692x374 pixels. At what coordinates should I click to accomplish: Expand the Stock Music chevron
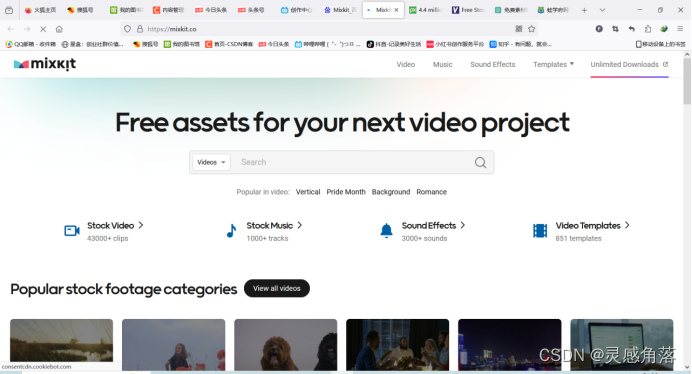(300, 225)
